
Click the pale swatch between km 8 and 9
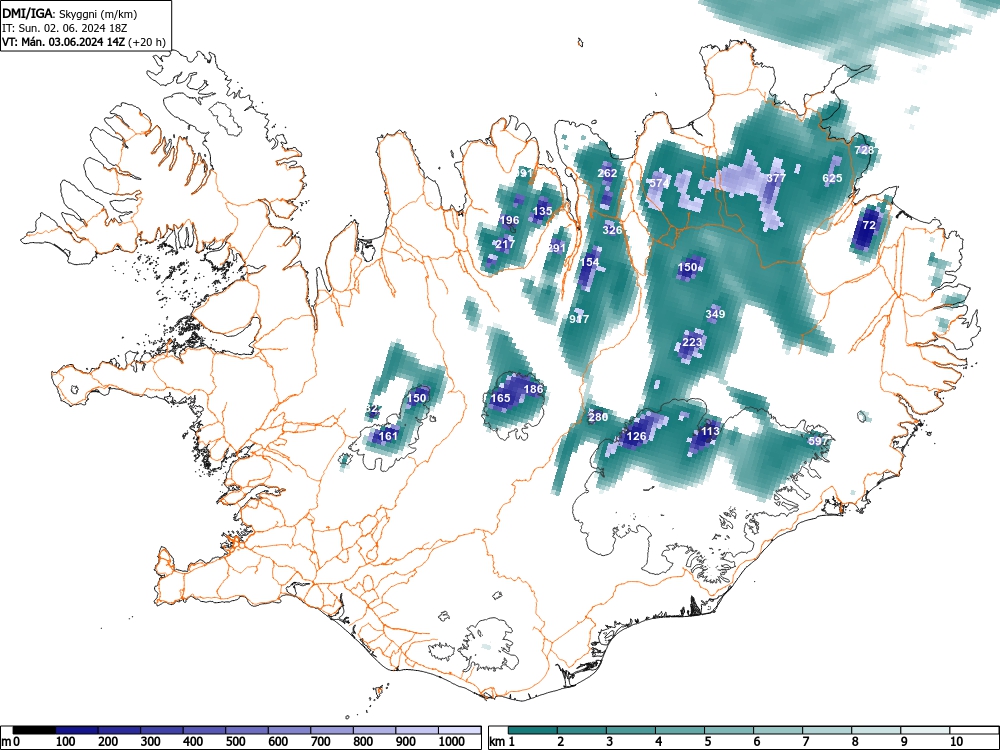[876, 730]
